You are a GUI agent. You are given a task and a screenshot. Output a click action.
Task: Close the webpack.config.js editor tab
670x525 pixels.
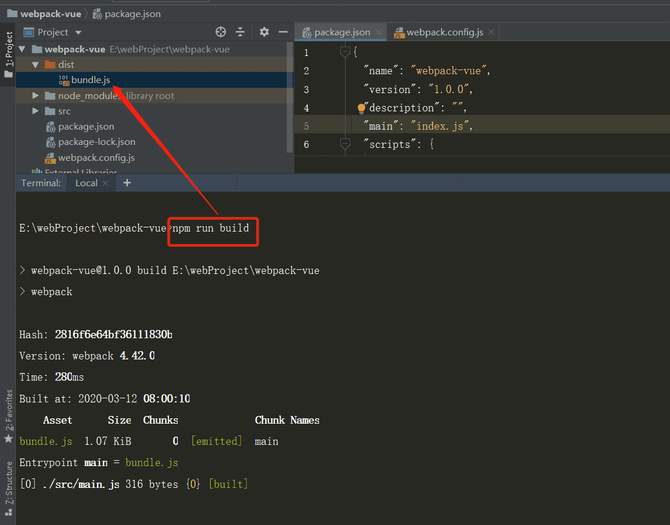(491, 32)
